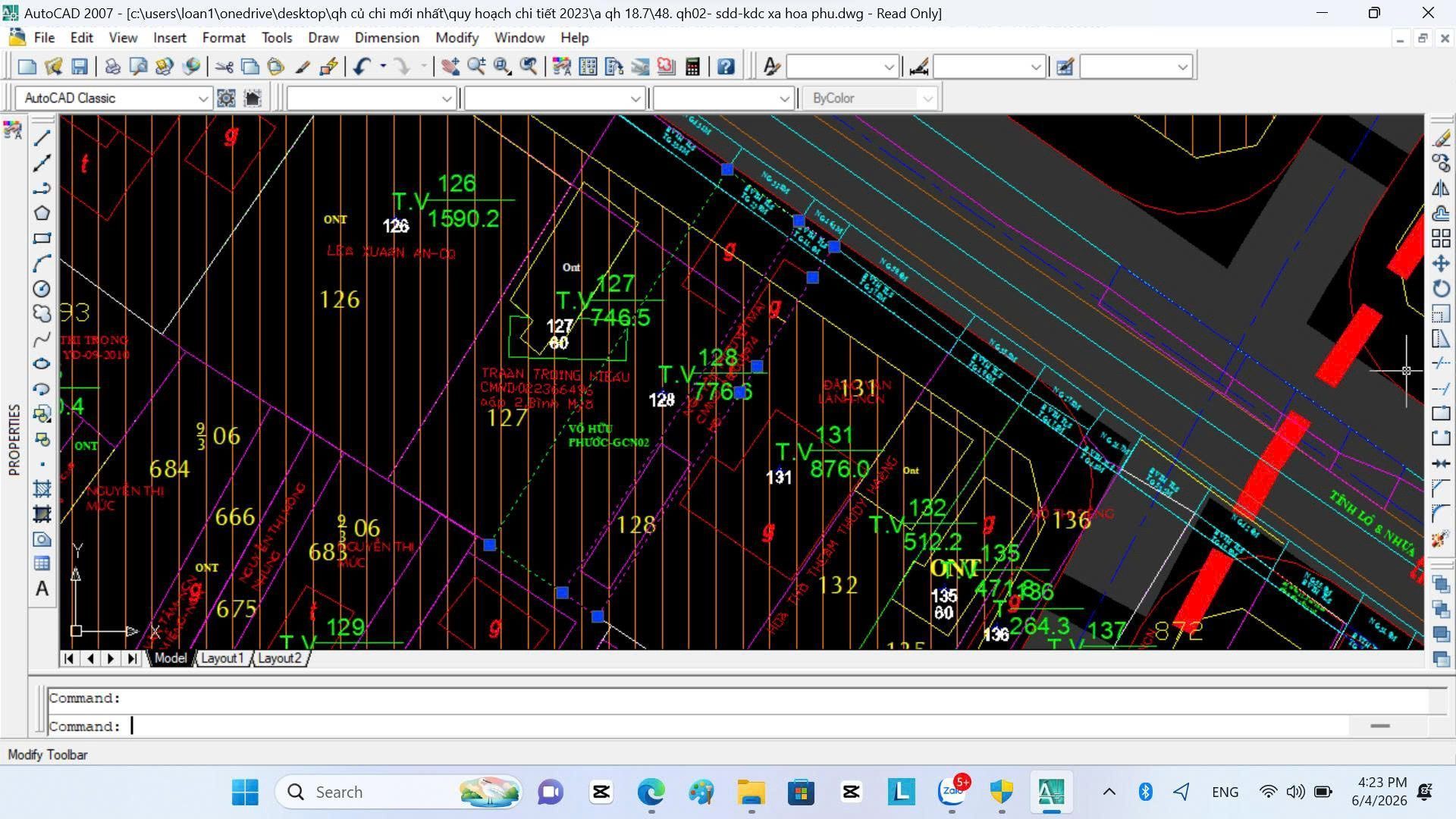The image size is (1456, 819).
Task: Select the Circle tool
Action: [42, 289]
